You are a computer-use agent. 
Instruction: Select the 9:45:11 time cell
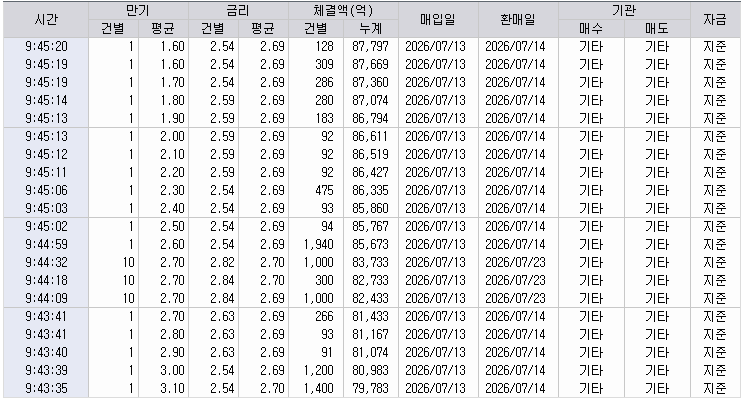click(x=46, y=172)
